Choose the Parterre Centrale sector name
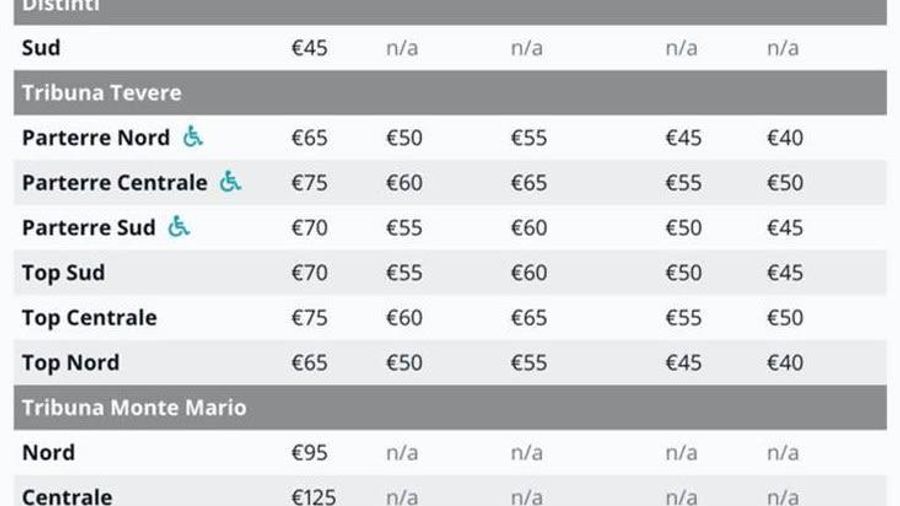 114,183
